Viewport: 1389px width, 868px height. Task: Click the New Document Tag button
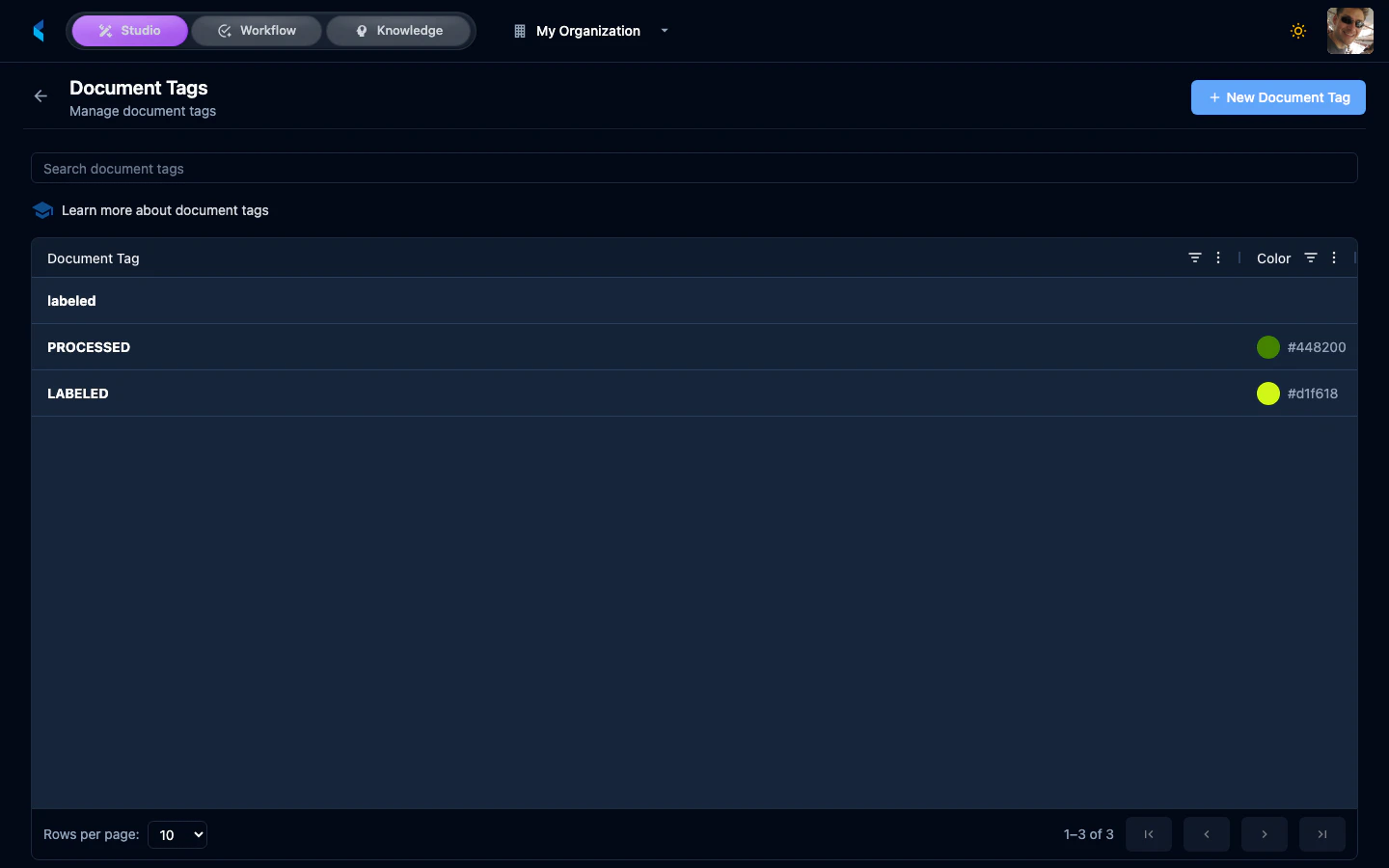[1278, 96]
